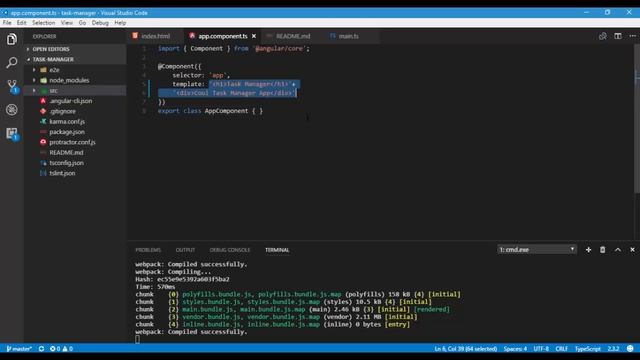Create a new terminal with plus icon
640x360 pixels.
click(x=588, y=250)
